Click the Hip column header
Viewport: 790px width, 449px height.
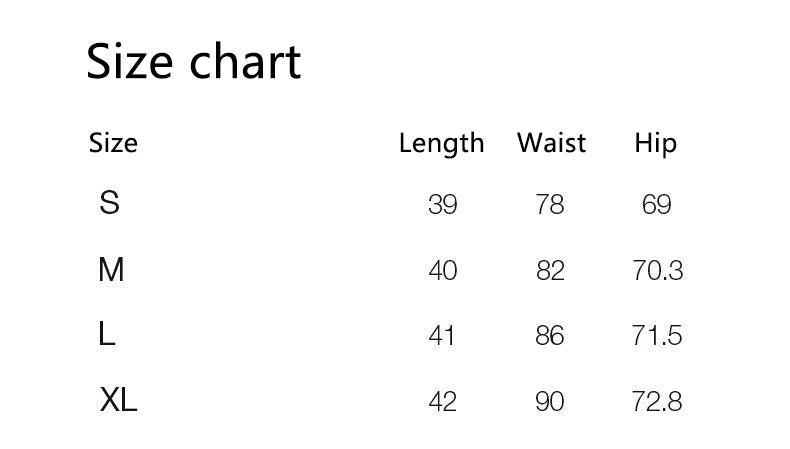[x=655, y=144]
